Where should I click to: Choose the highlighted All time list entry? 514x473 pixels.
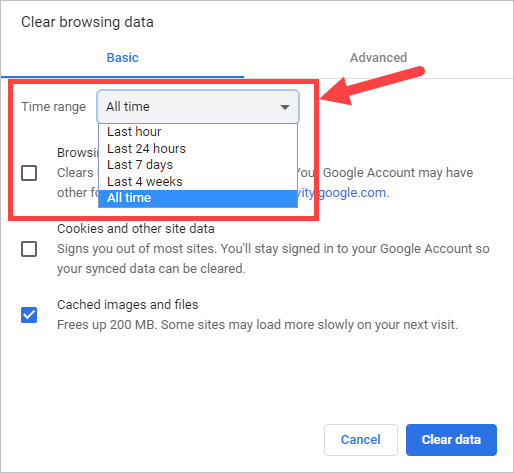(198, 198)
